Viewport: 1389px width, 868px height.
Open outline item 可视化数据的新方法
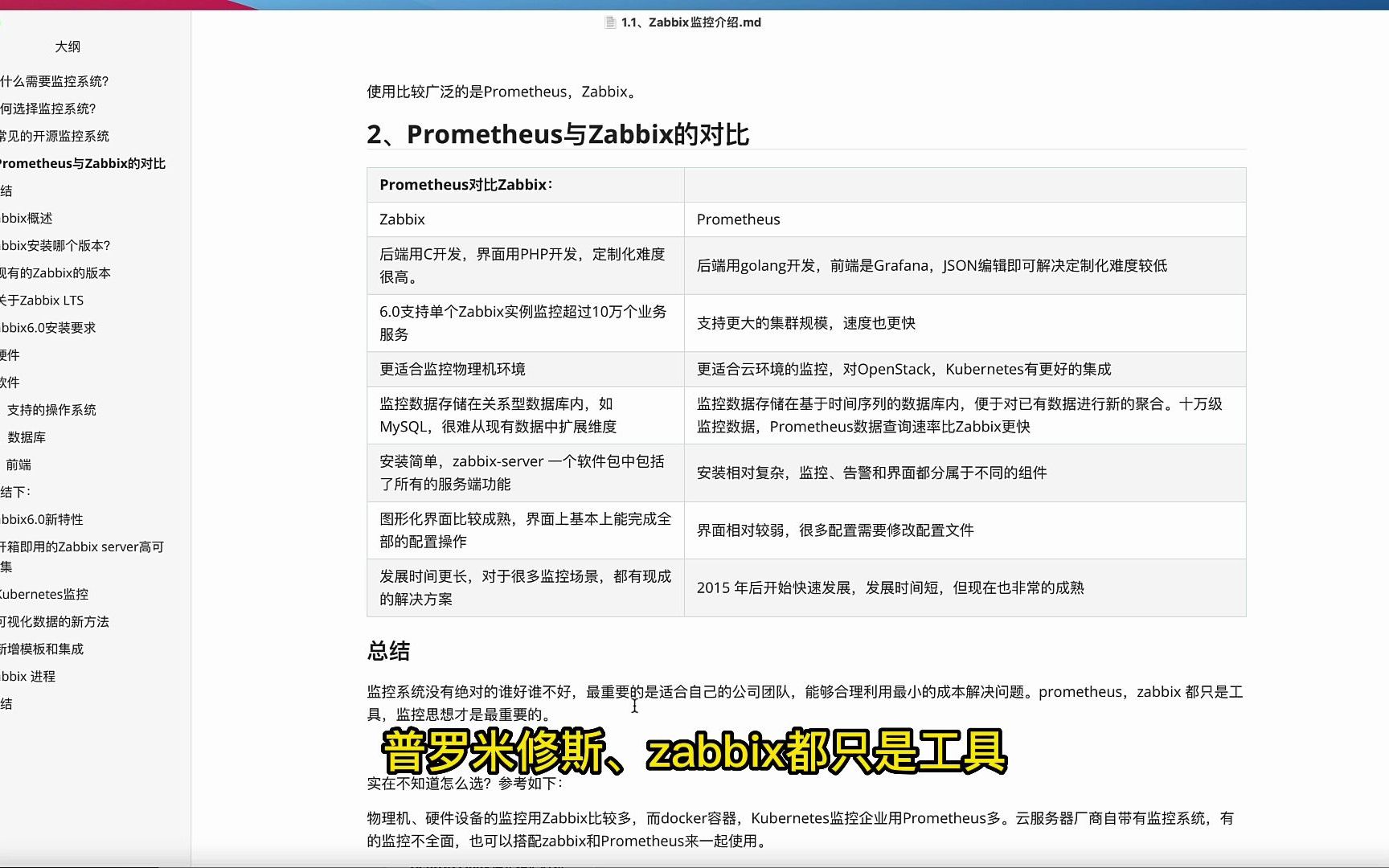(54, 621)
